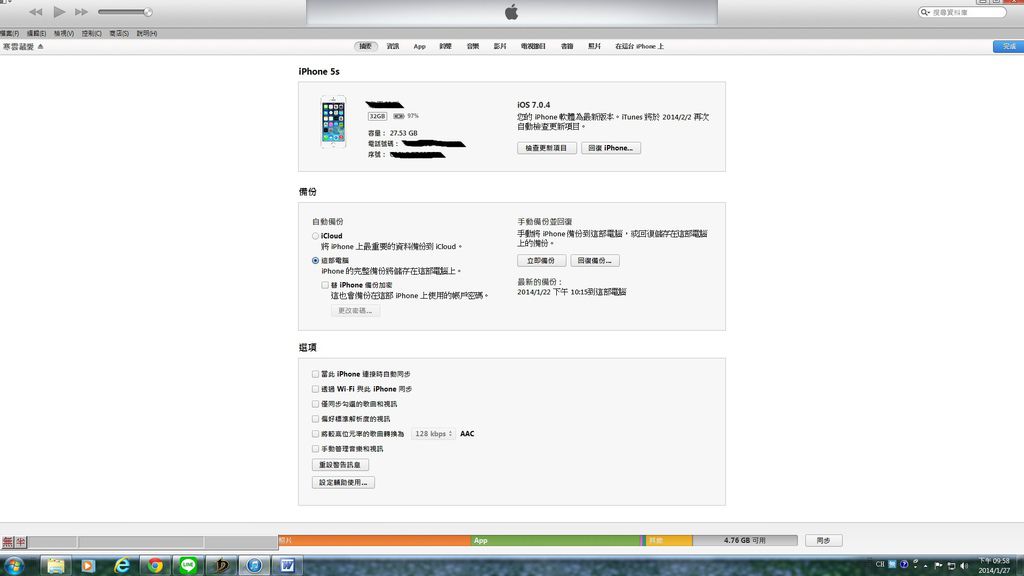Open File Explorer from the taskbar
Image resolution: width=1024 pixels, height=576 pixels.
coord(56,566)
